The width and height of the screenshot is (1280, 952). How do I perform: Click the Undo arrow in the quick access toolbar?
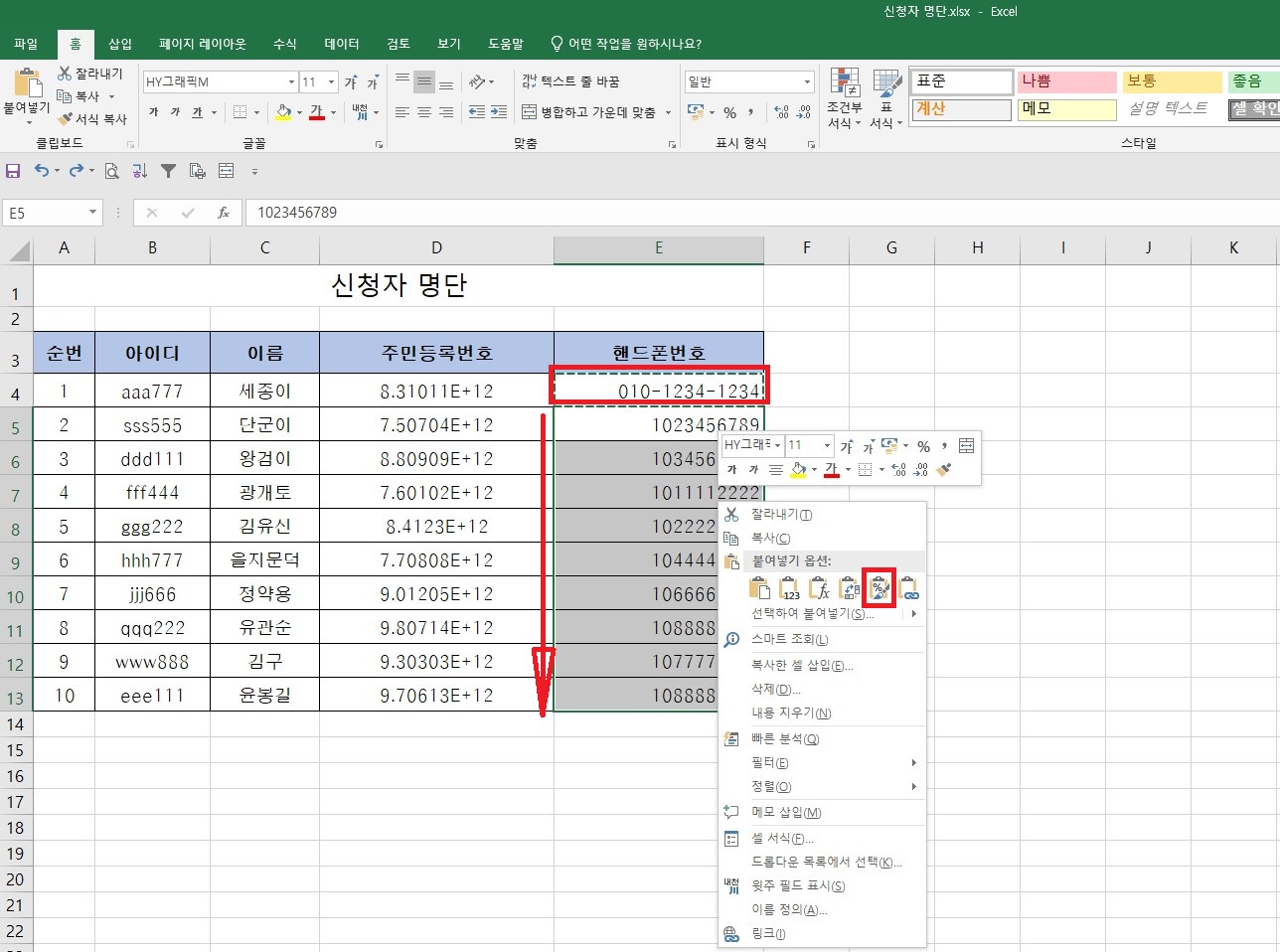point(42,171)
